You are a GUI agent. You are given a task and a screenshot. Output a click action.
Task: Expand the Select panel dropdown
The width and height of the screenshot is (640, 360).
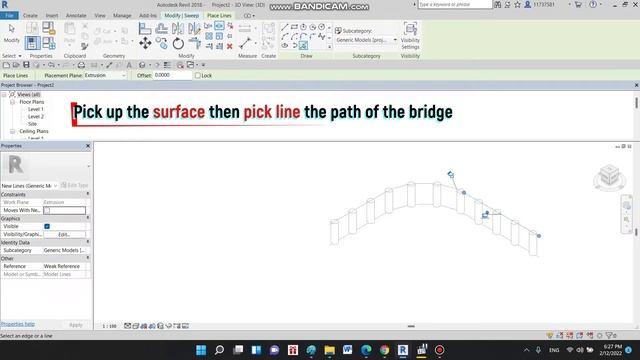[11, 56]
